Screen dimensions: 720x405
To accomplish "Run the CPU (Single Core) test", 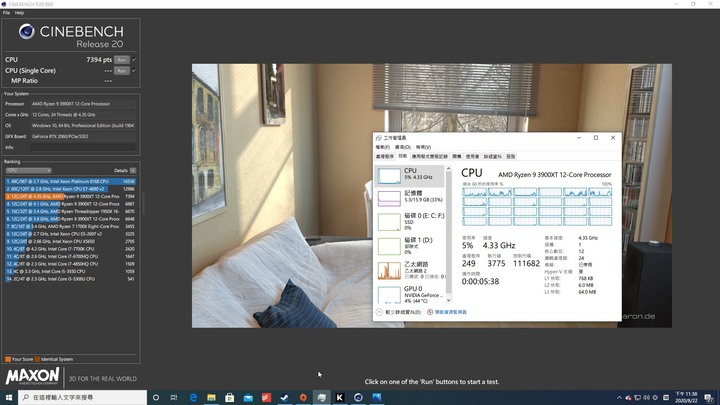I will pos(122,71).
